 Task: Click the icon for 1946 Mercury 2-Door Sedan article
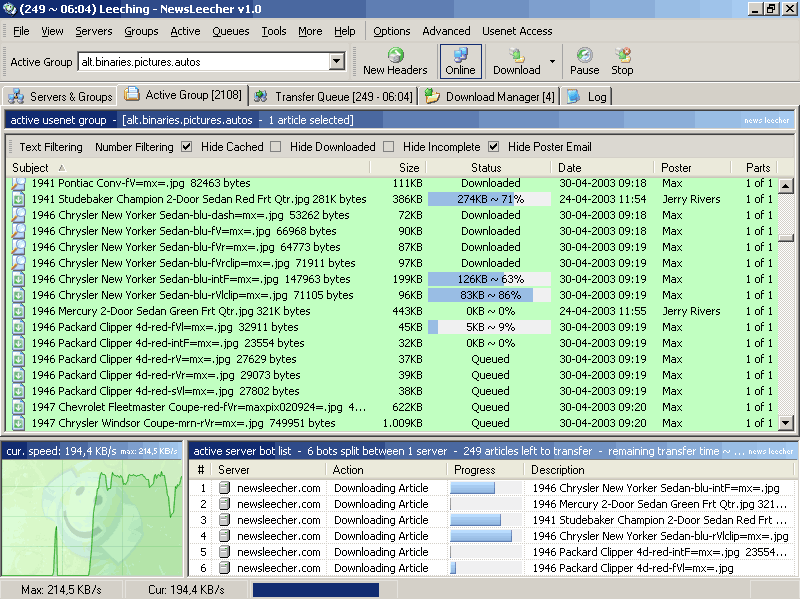tap(18, 311)
